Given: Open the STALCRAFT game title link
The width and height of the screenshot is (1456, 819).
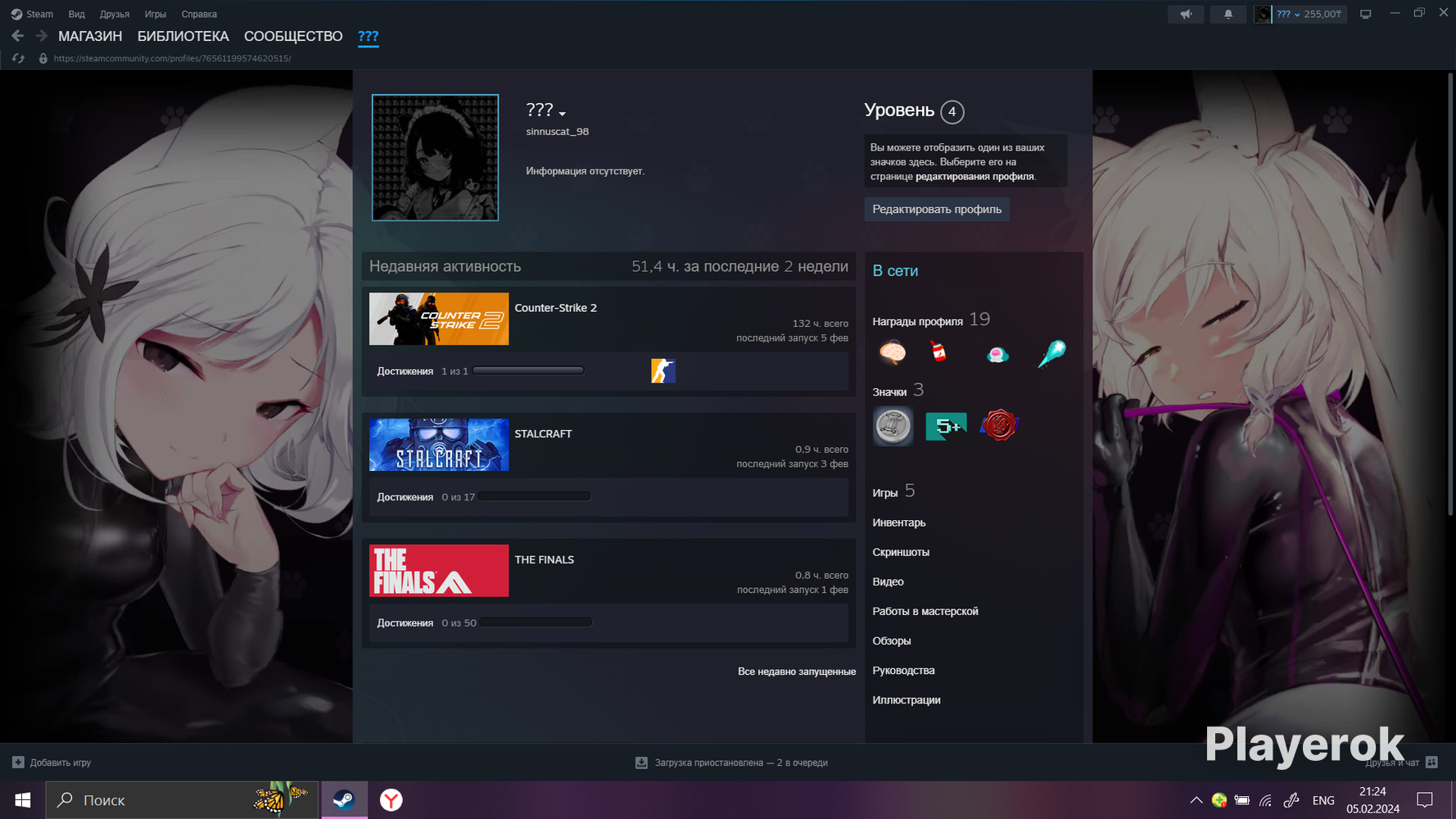Looking at the screenshot, I should pyautogui.click(x=543, y=434).
